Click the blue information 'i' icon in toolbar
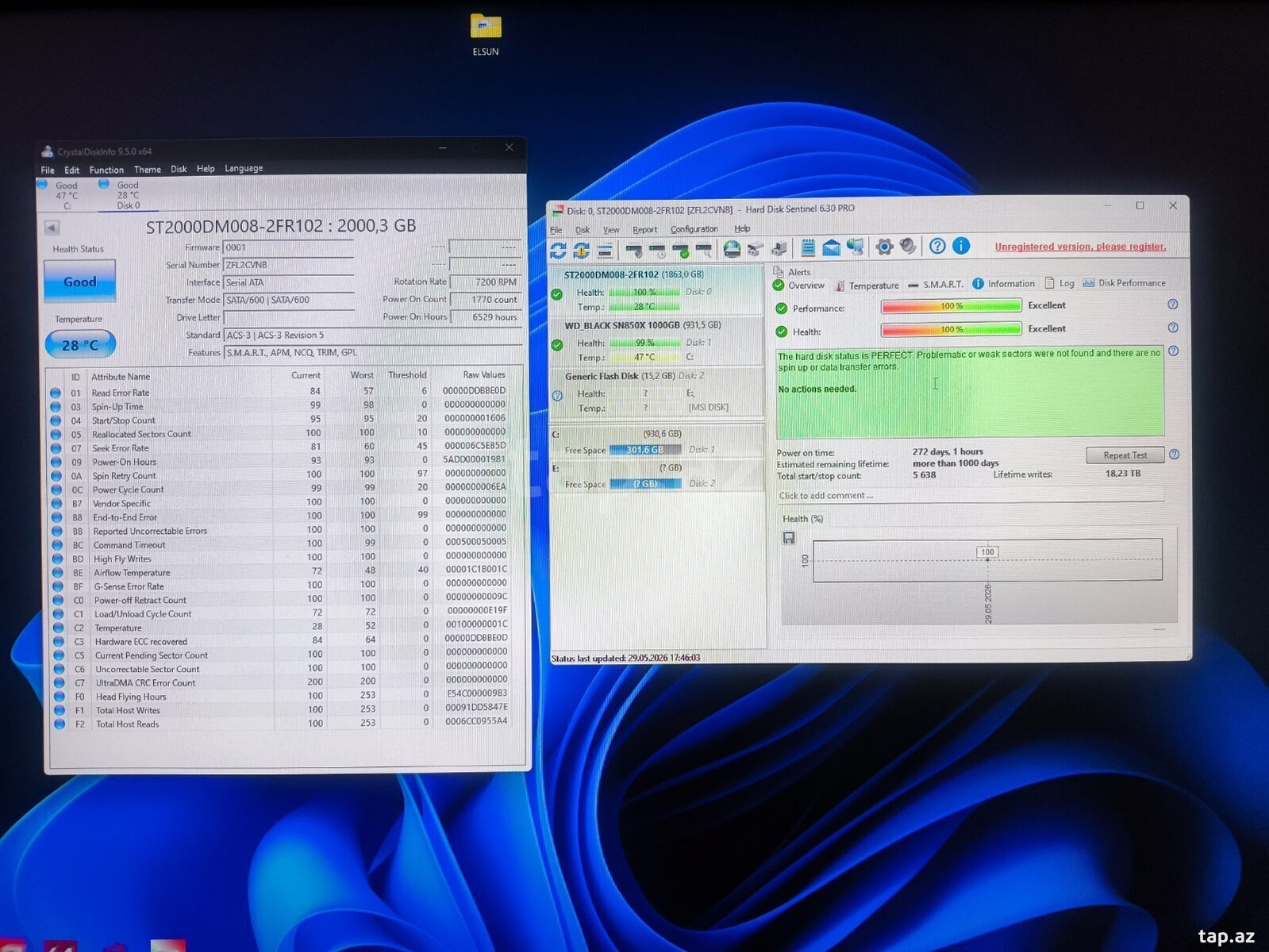This screenshot has height=952, width=1269. pyautogui.click(x=961, y=246)
